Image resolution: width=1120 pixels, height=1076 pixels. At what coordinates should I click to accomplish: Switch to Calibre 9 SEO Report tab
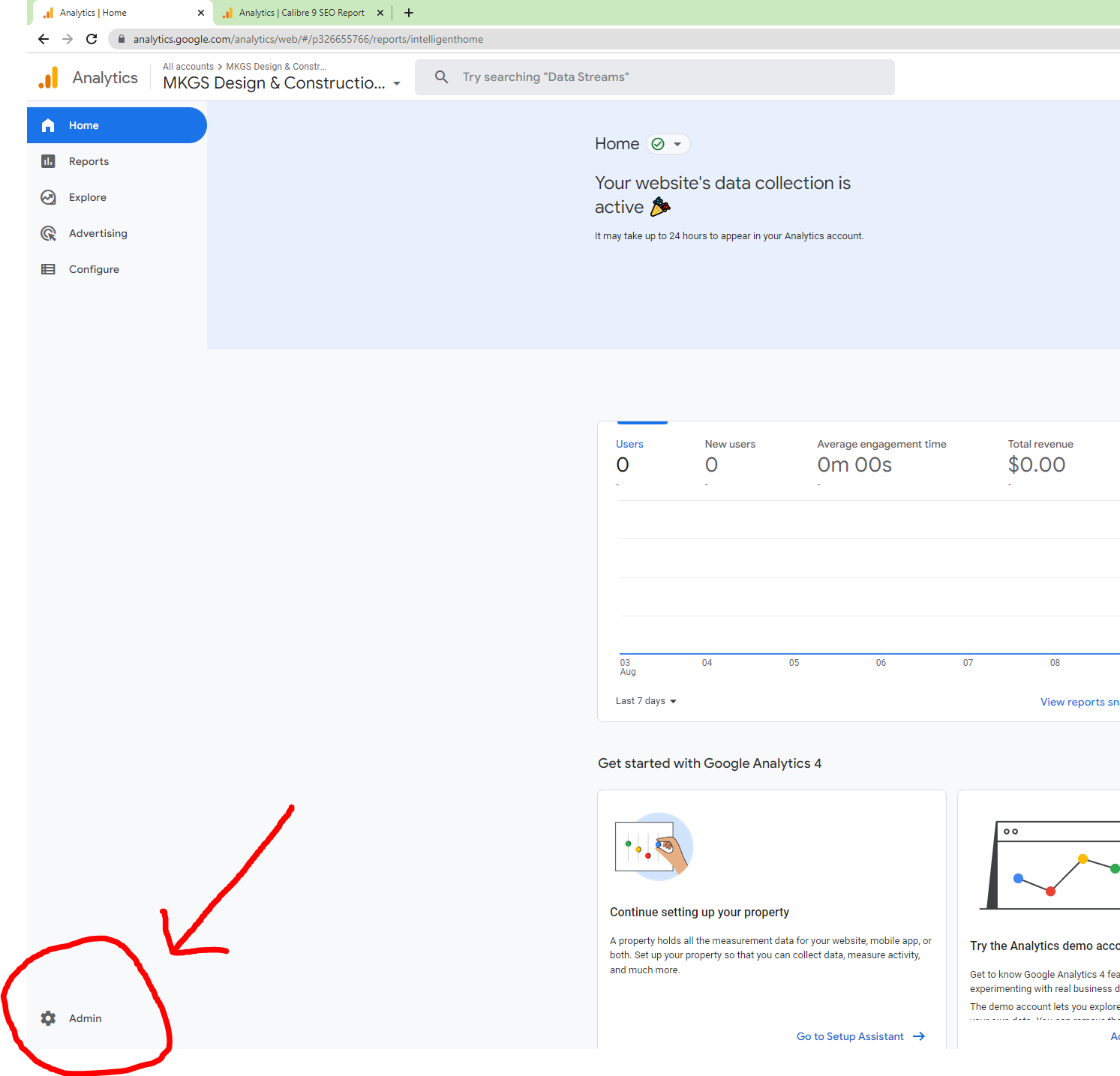(x=302, y=13)
